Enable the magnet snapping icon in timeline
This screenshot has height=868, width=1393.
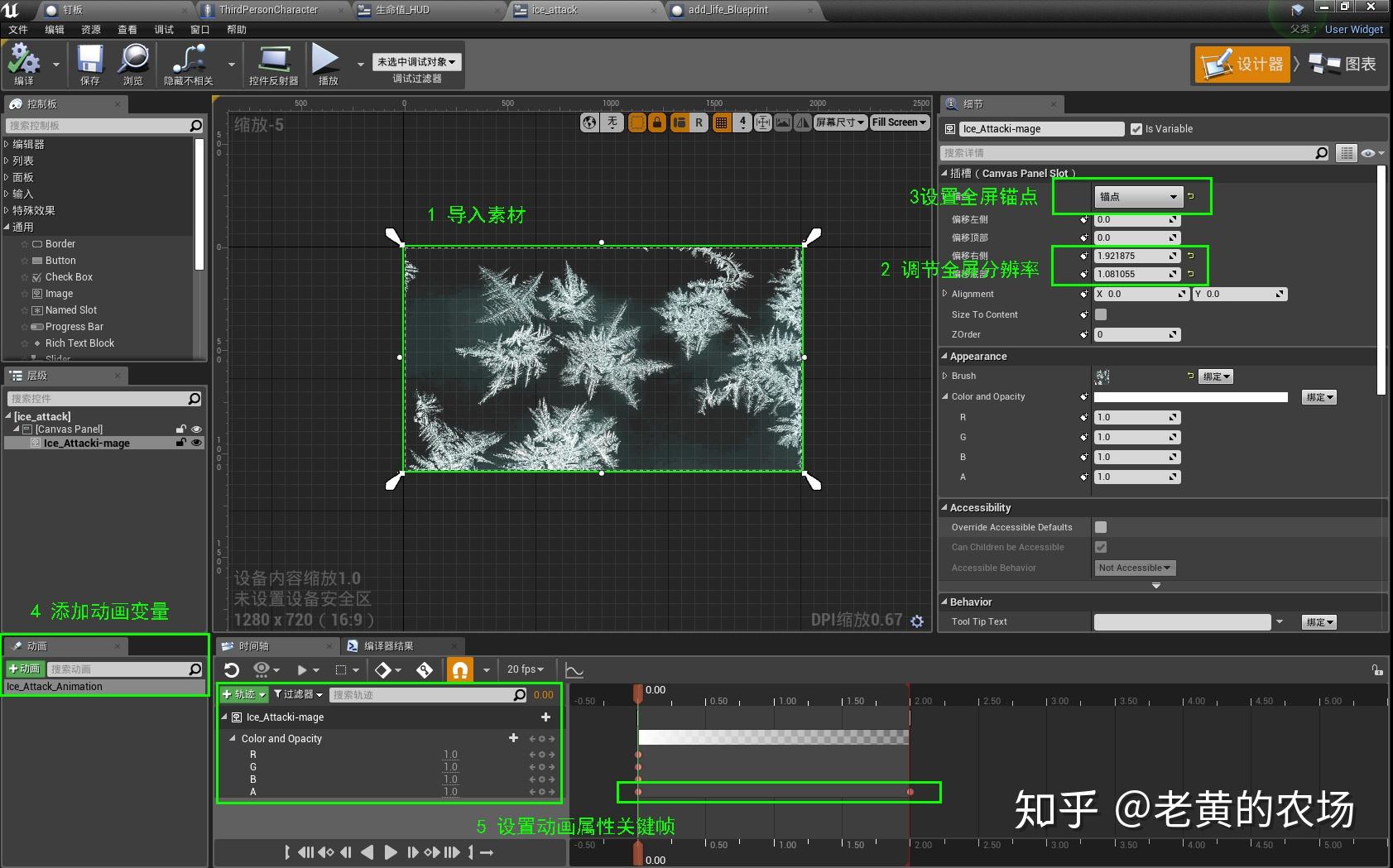pos(460,670)
